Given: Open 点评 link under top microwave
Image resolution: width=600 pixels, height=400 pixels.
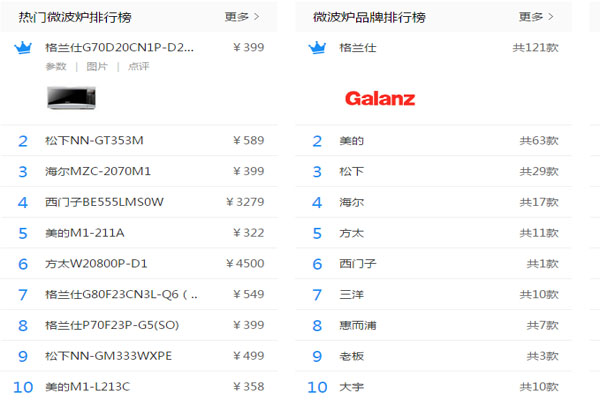Looking at the screenshot, I should pyautogui.click(x=139, y=67).
